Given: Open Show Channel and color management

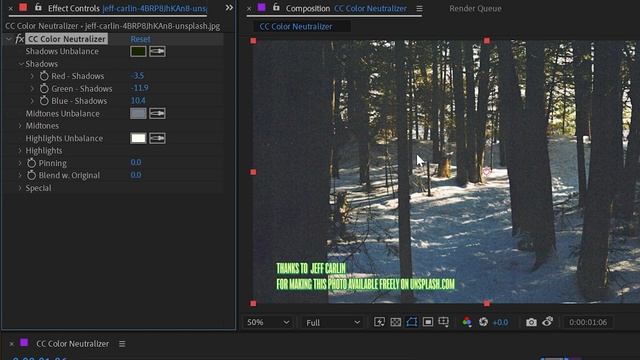Looking at the screenshot, I should 467,322.
